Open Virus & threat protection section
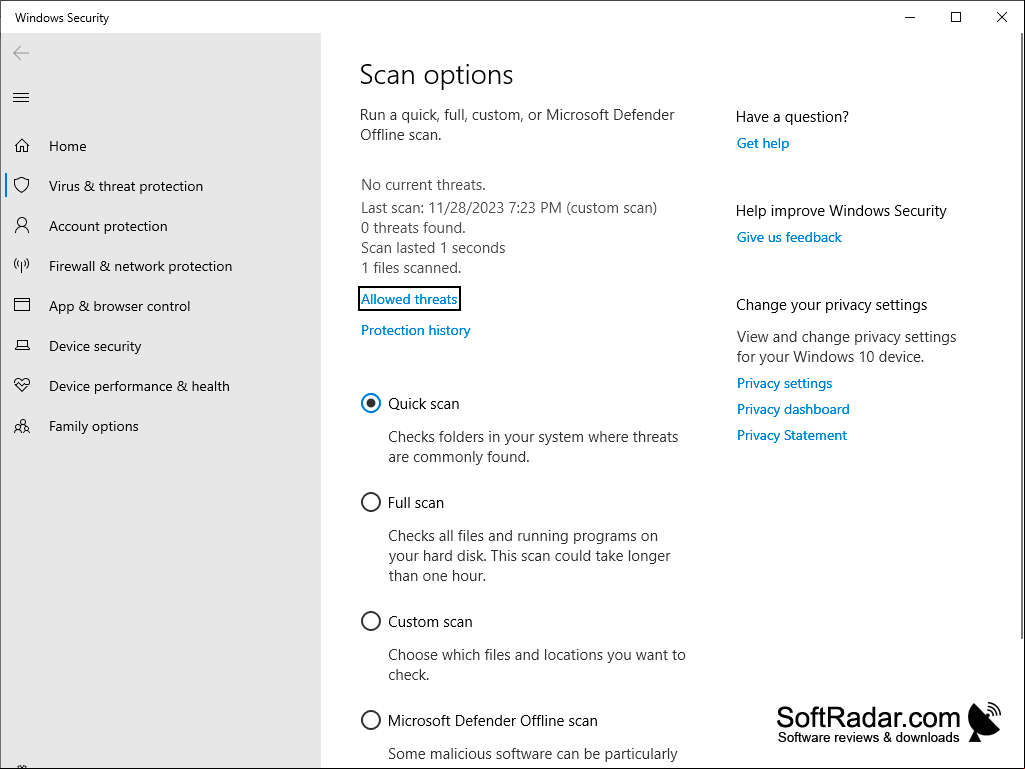The image size is (1025, 769). 126,186
